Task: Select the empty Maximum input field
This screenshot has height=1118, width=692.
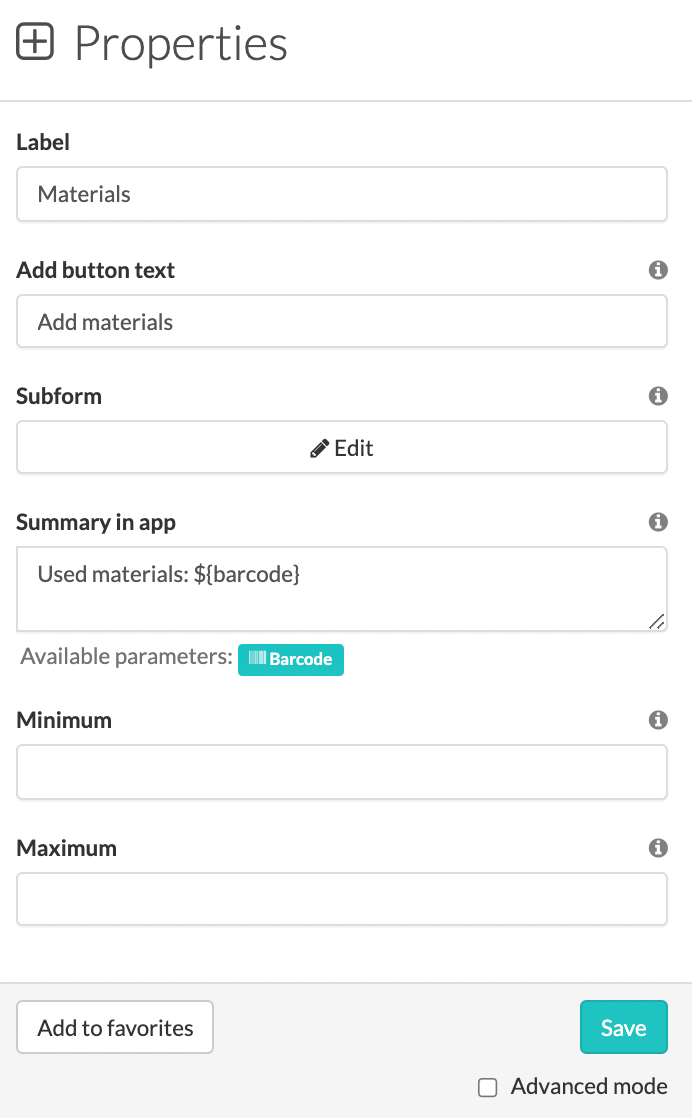Action: 341,899
